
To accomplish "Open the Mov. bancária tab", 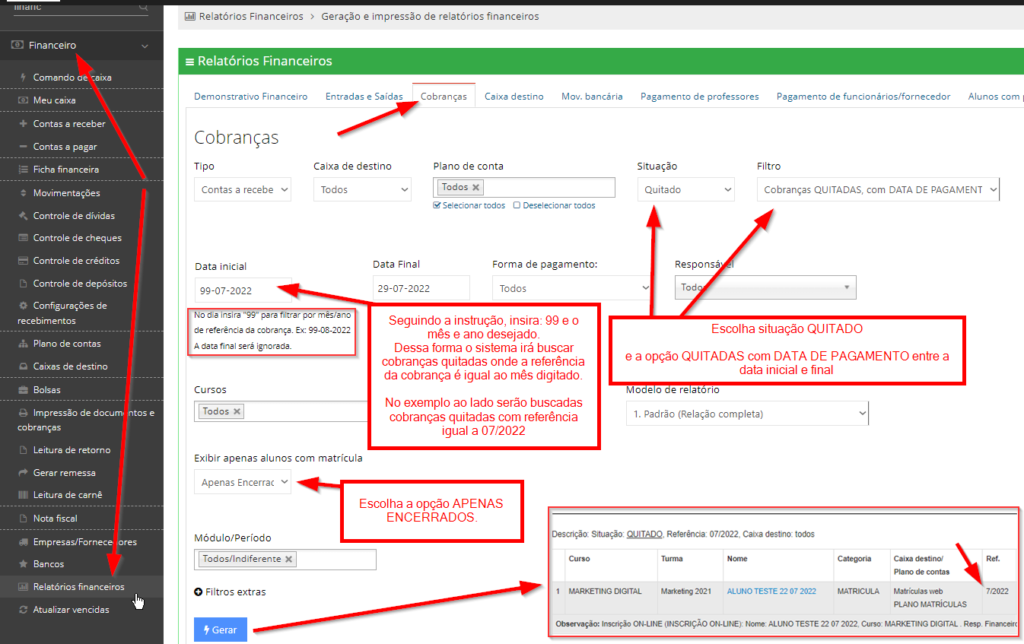I will [591, 97].
